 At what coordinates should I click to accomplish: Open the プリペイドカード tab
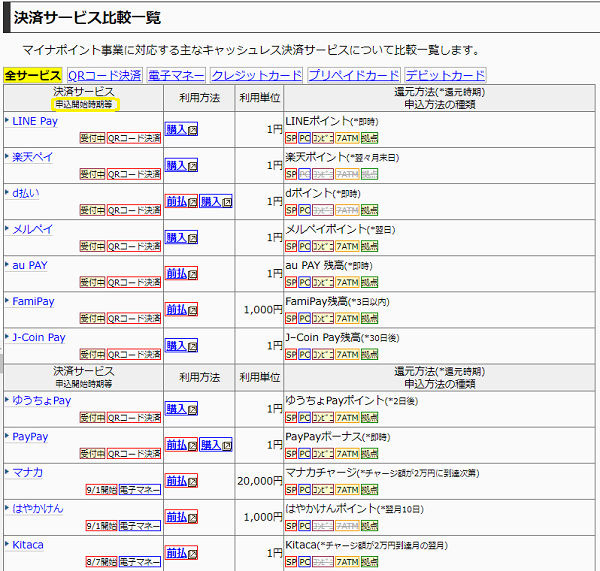[x=354, y=75]
